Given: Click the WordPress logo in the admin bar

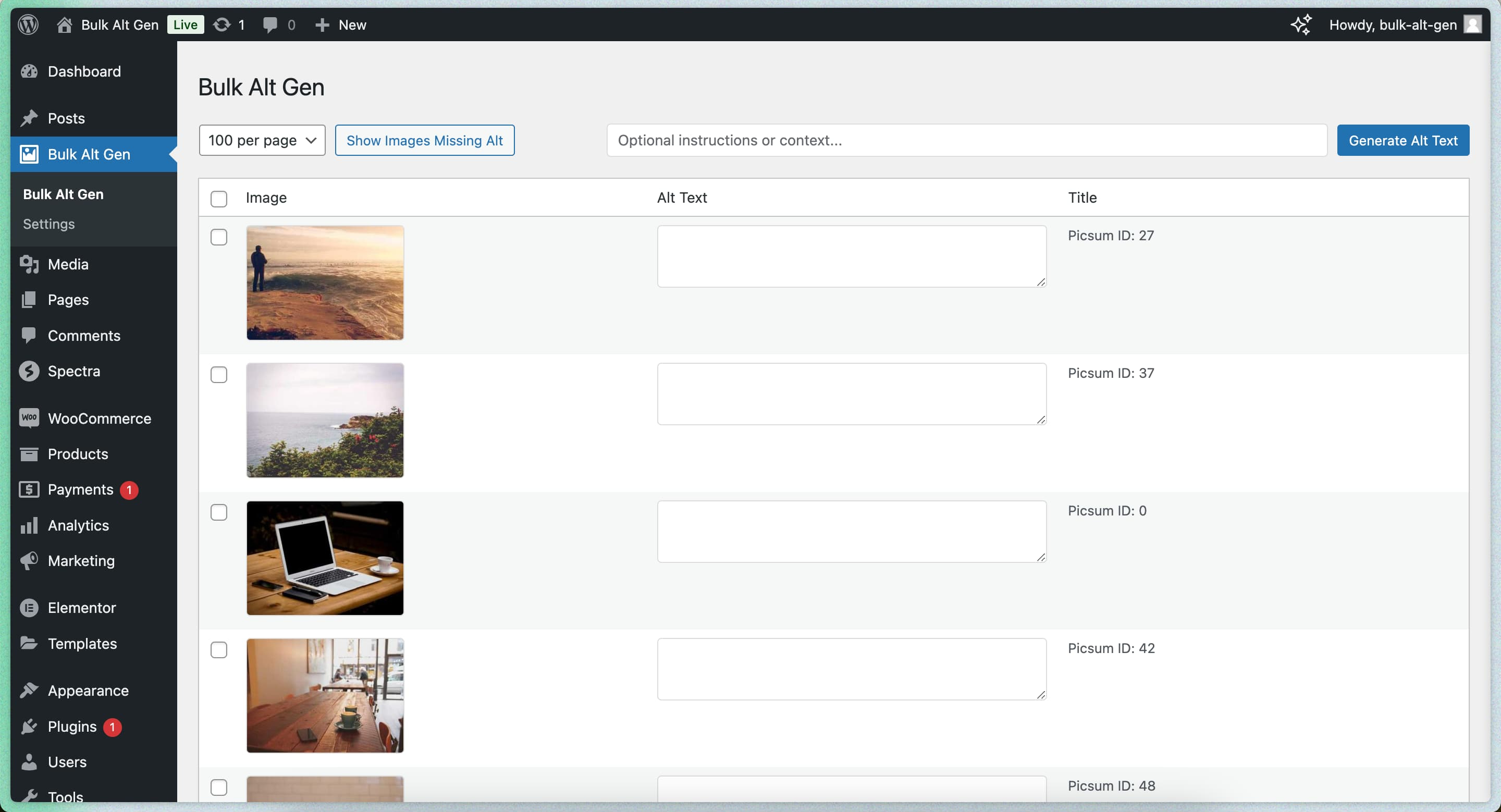Looking at the screenshot, I should tap(28, 24).
